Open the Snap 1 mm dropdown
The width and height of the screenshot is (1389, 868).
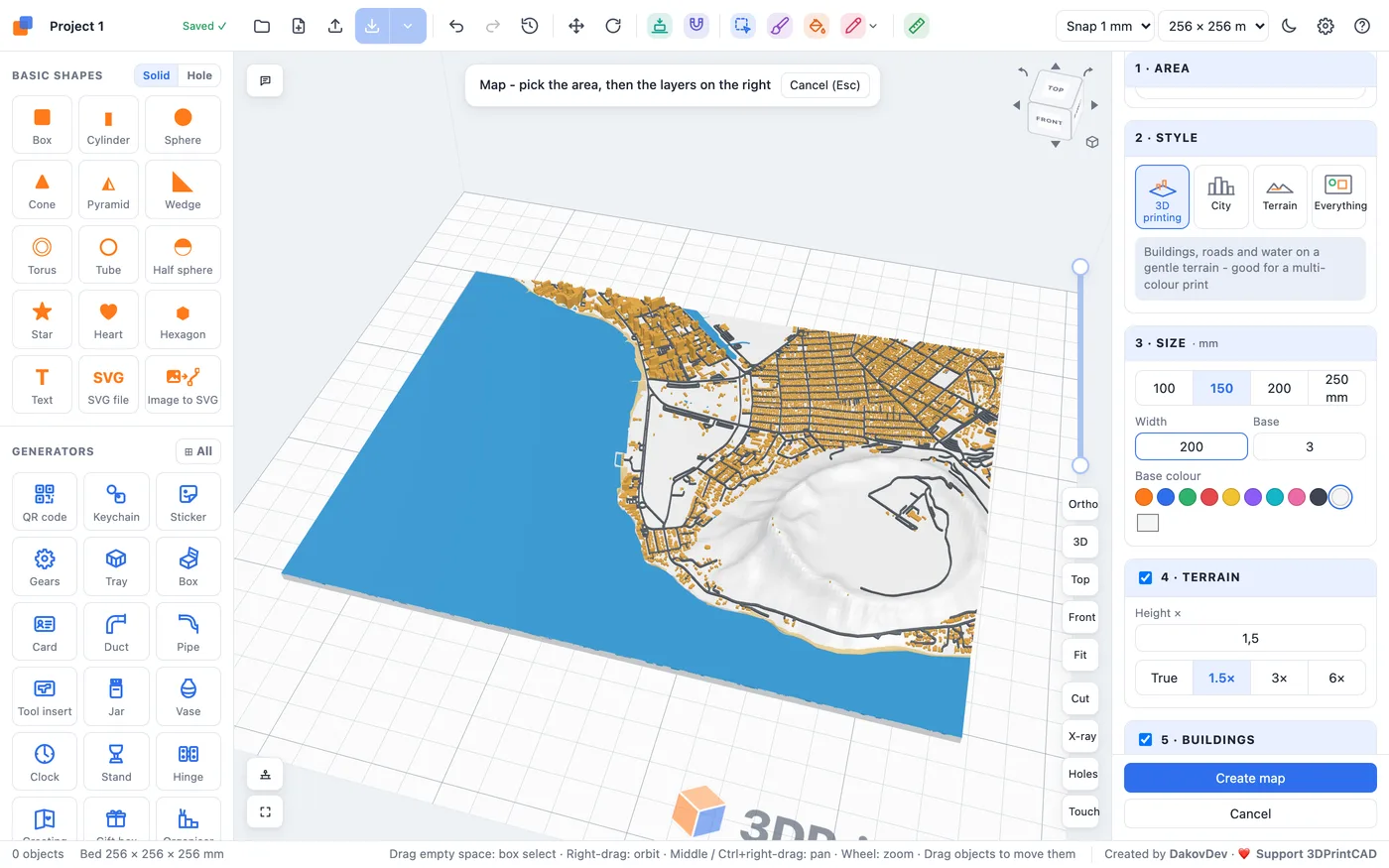coord(1105,26)
